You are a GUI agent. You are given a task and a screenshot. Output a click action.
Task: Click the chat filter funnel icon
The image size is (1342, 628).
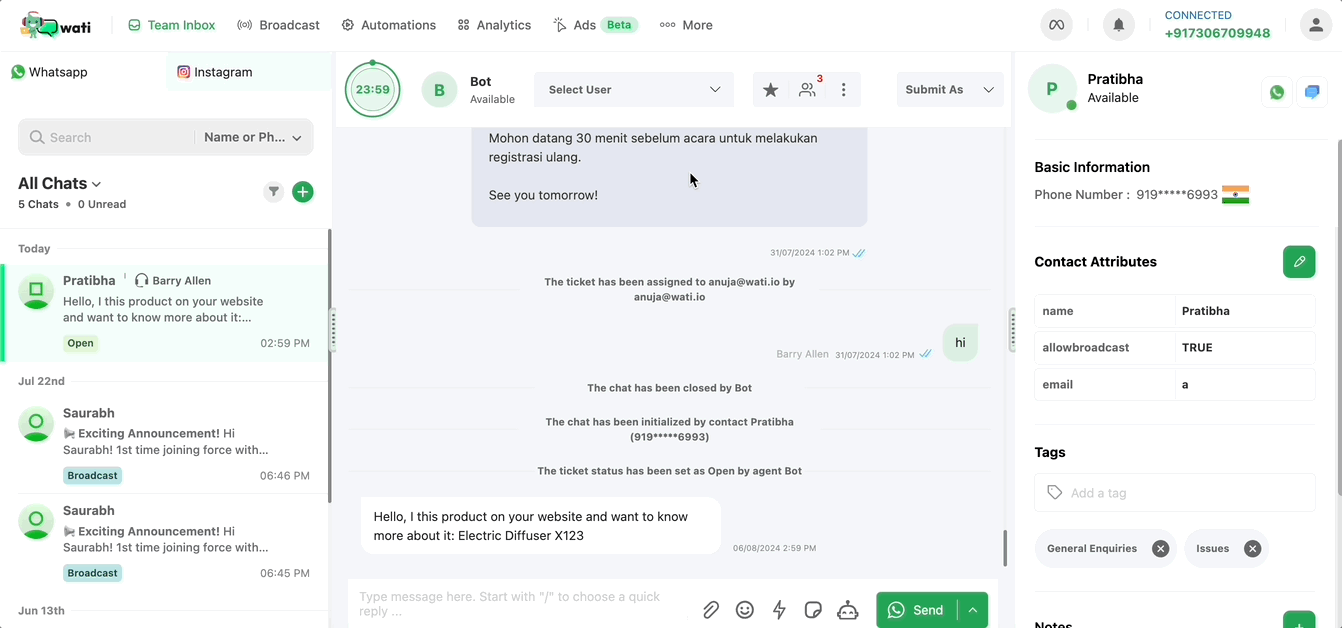(x=273, y=192)
